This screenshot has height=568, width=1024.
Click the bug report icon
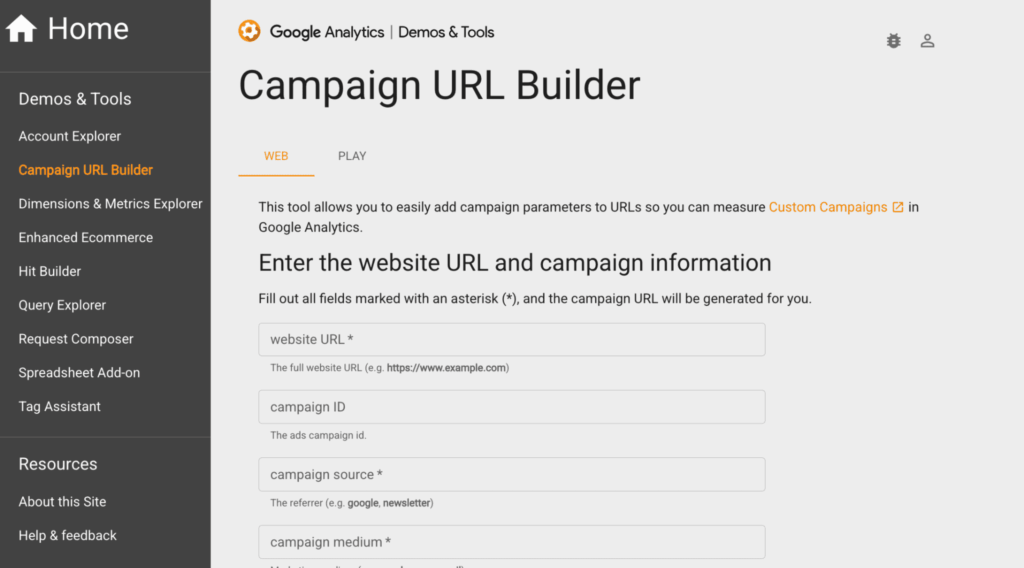893,41
